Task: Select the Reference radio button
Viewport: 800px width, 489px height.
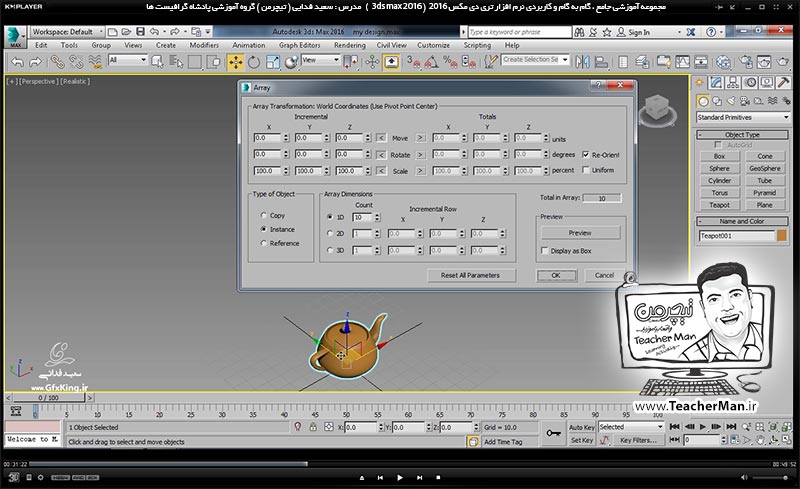Action: (x=263, y=243)
